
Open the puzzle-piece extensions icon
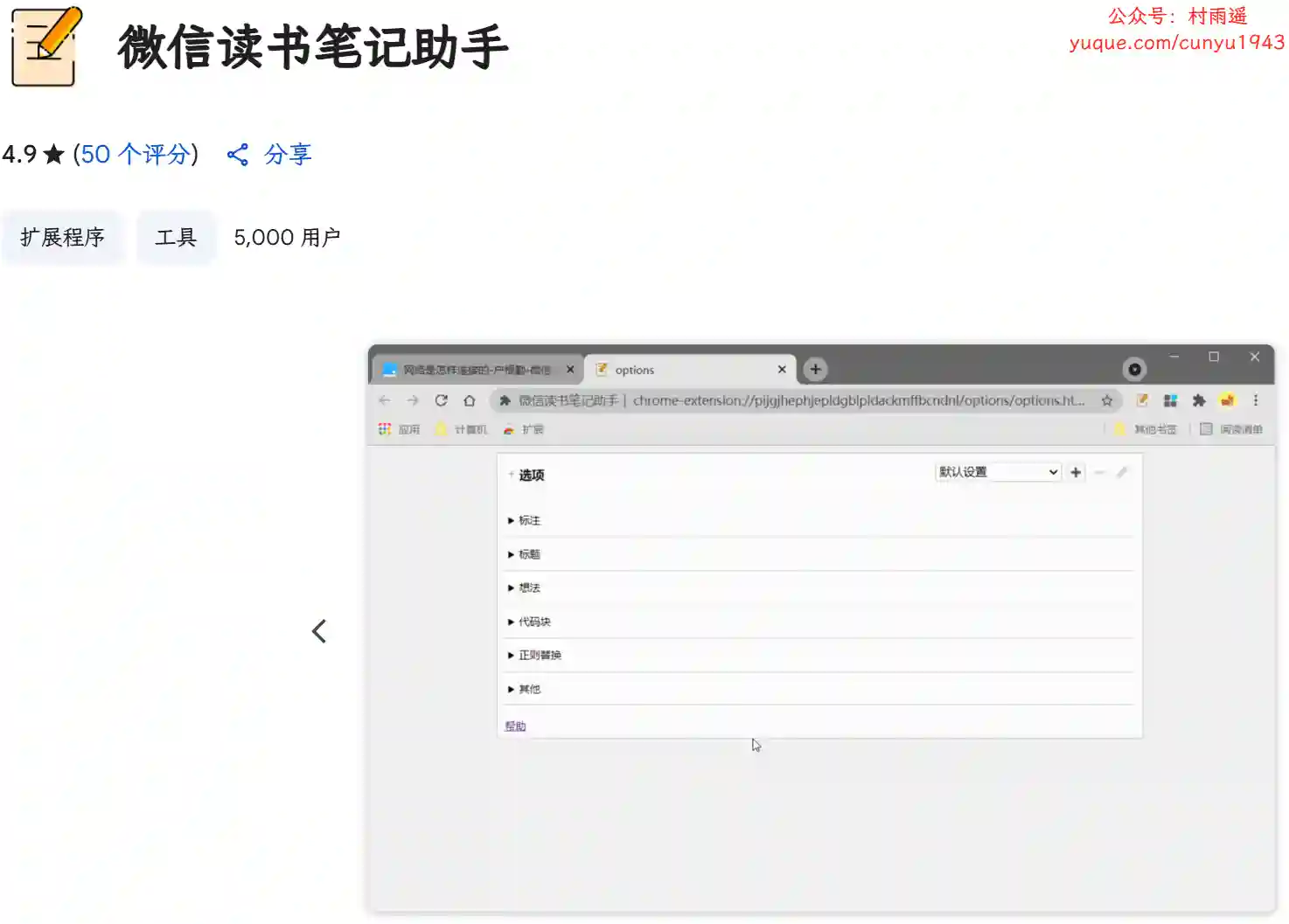[x=1199, y=400]
